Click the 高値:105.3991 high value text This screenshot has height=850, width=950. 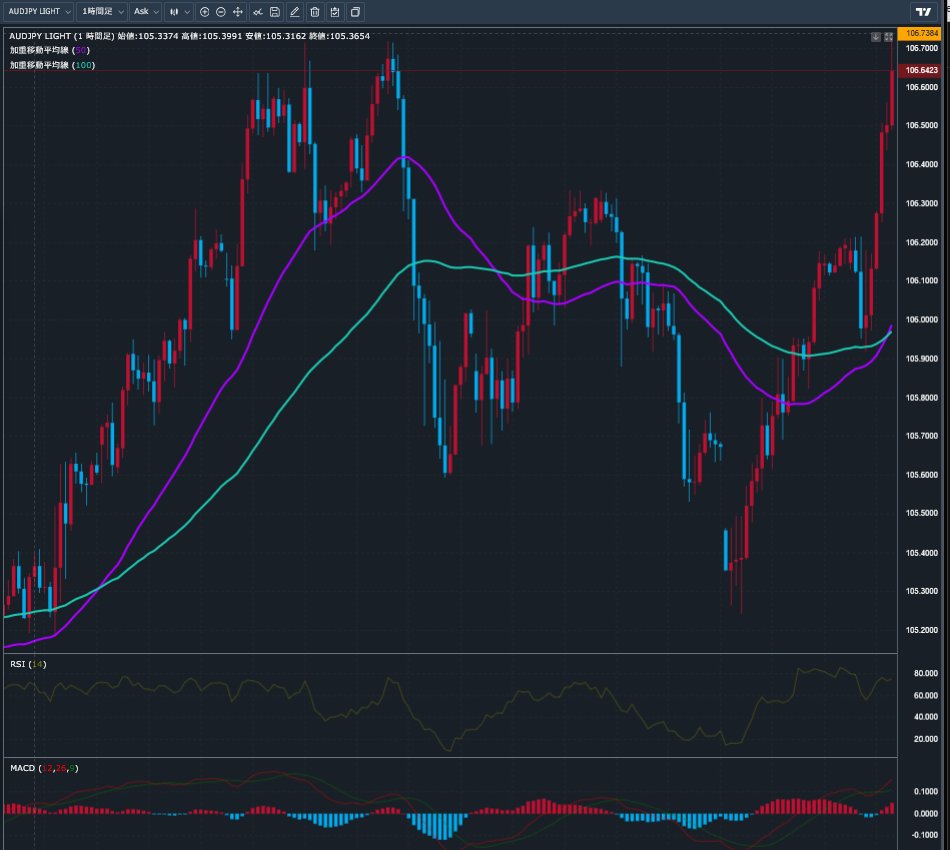[x=211, y=36]
